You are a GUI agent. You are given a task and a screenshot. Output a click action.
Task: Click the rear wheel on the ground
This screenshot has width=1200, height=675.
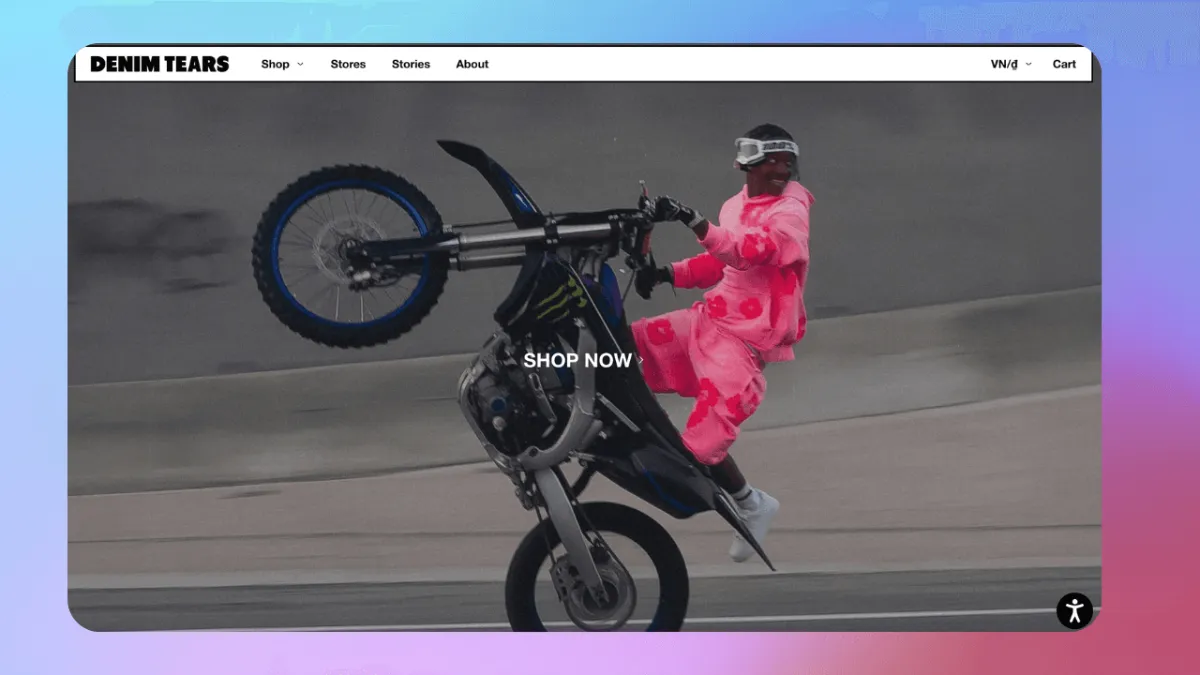pos(596,575)
